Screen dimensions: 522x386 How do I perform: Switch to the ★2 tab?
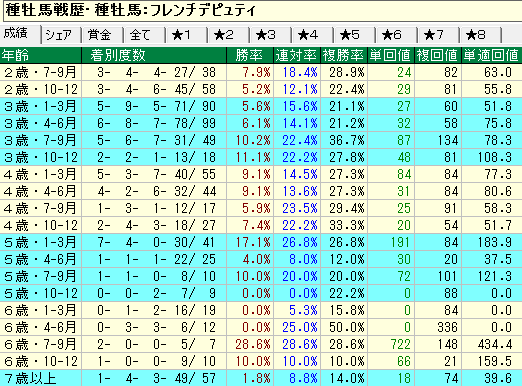tap(228, 35)
